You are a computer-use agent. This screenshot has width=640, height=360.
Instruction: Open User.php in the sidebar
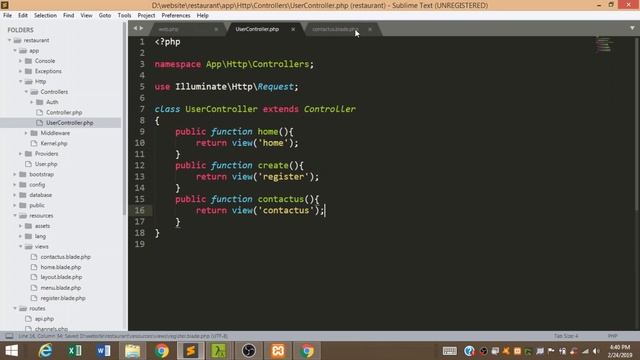(46, 164)
